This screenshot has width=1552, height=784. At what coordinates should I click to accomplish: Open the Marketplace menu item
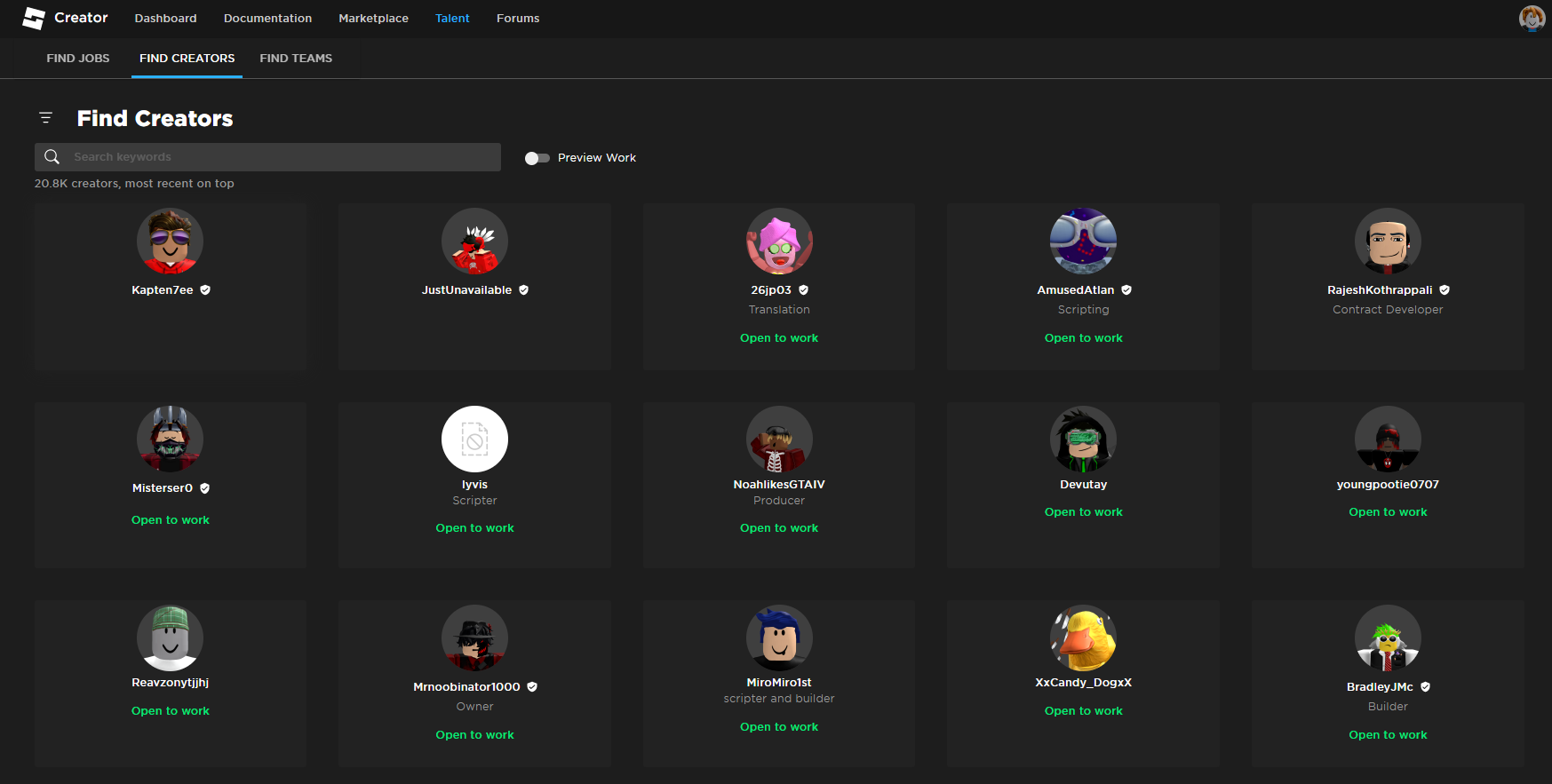[373, 19]
